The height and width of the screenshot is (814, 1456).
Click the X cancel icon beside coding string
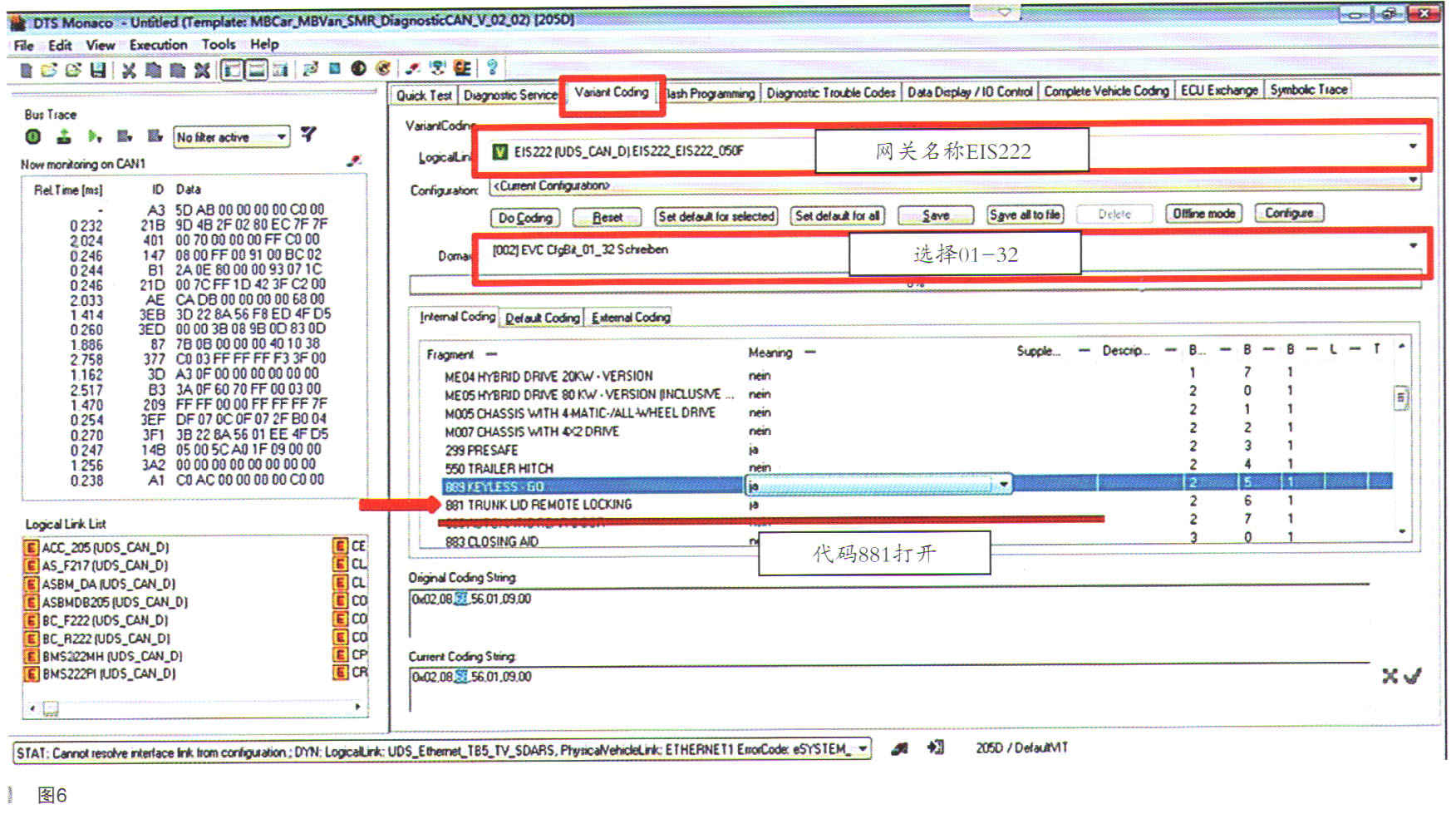click(x=1390, y=676)
